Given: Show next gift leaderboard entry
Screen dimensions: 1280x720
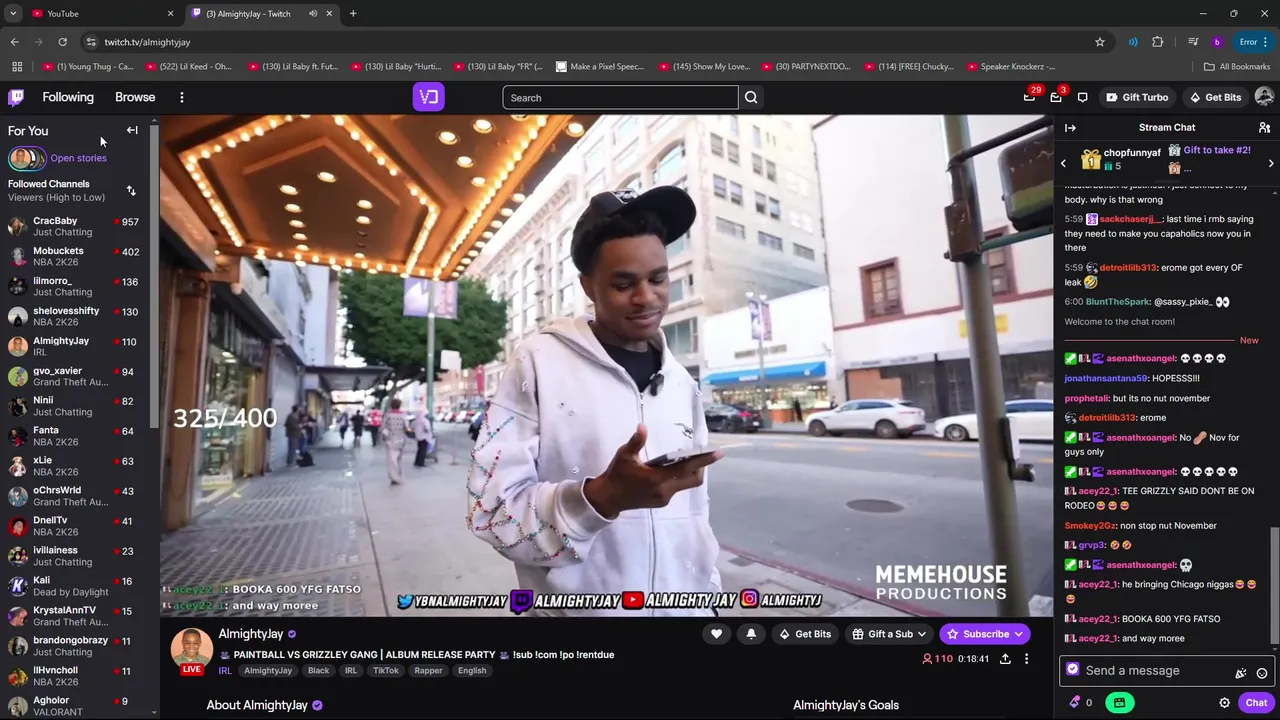Looking at the screenshot, I should (1271, 163).
